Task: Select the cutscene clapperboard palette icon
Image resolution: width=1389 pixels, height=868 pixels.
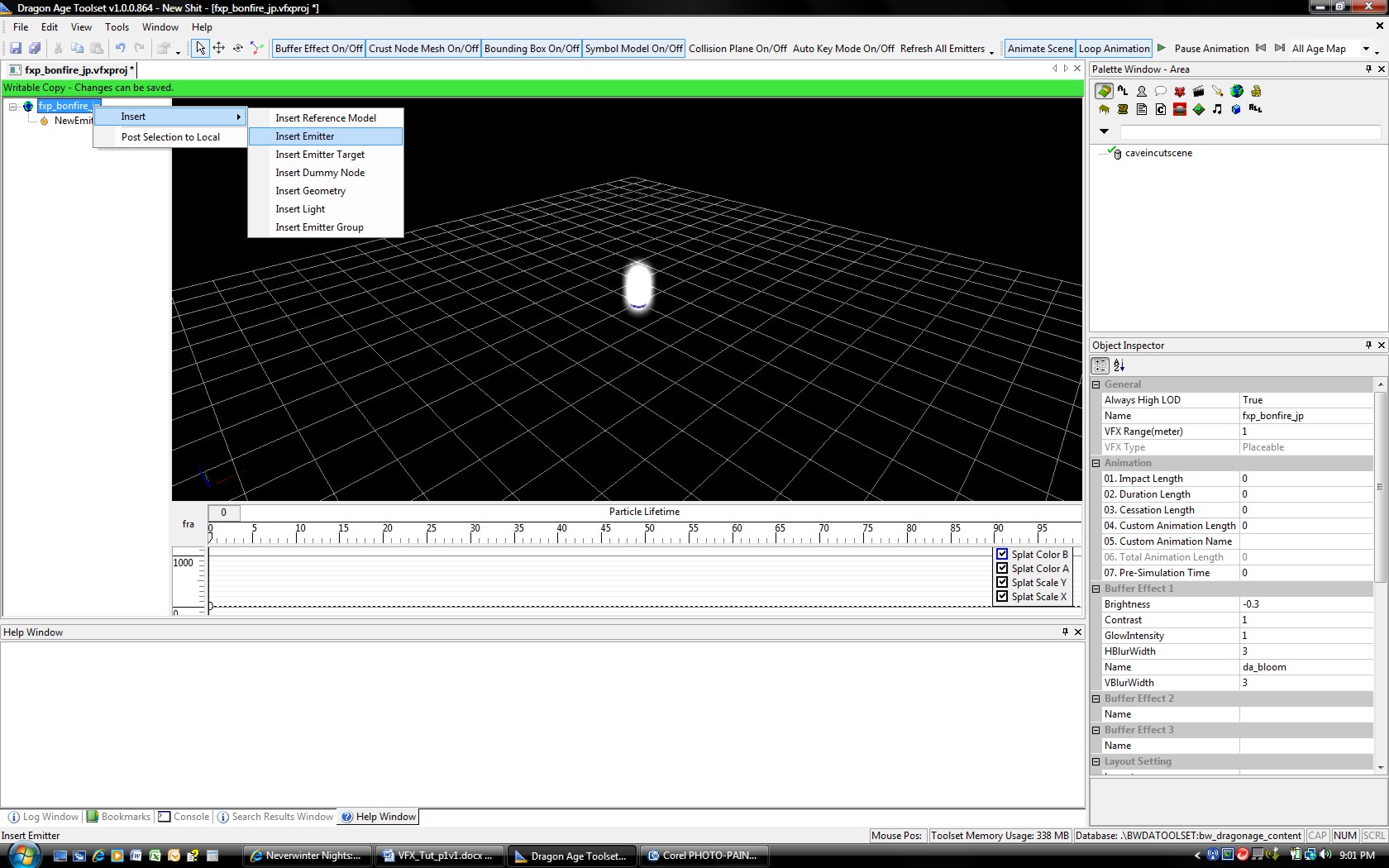Action: pyautogui.click(x=1199, y=91)
